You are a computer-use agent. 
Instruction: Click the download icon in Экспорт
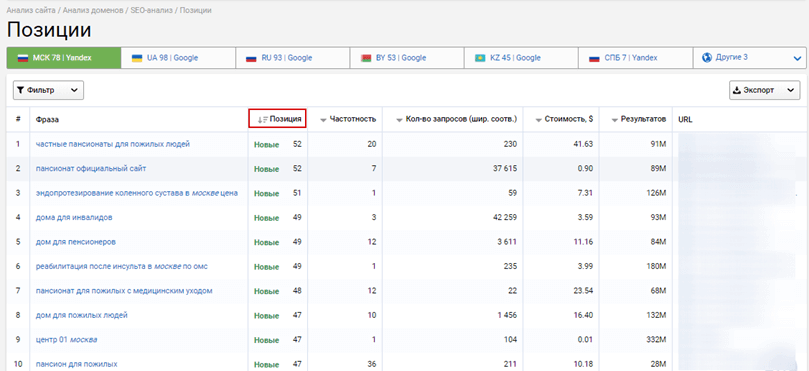737,90
